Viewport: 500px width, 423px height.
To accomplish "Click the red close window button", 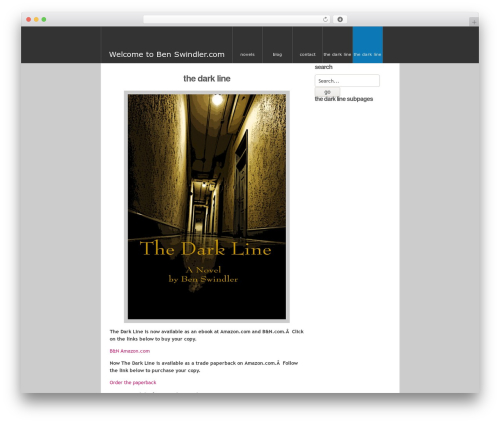I will pyautogui.click(x=29, y=19).
